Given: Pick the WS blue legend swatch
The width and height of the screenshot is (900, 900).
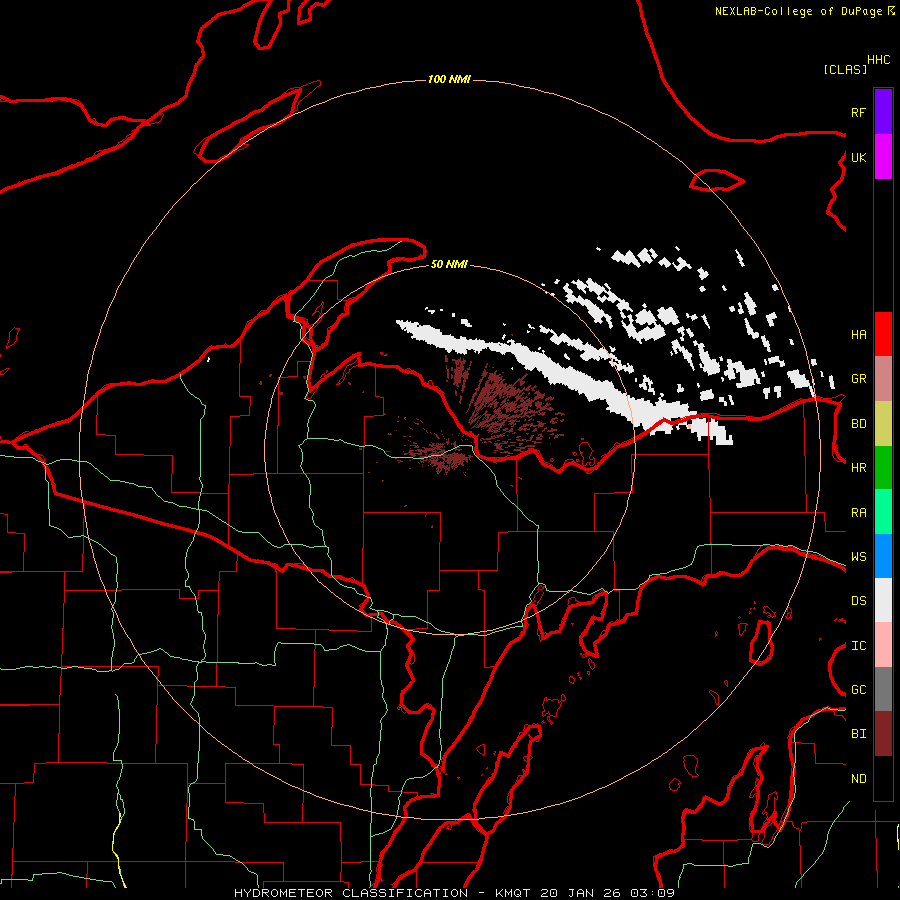Looking at the screenshot, I should (x=883, y=556).
